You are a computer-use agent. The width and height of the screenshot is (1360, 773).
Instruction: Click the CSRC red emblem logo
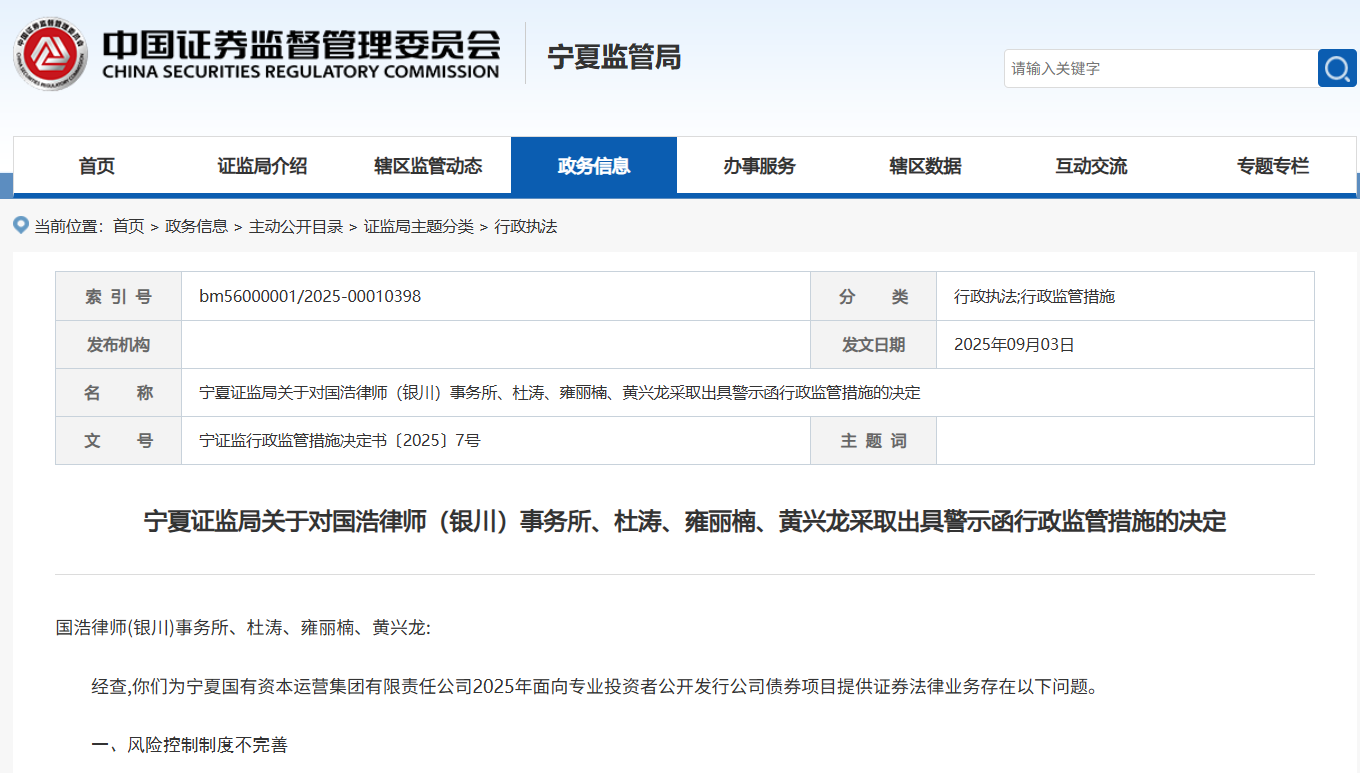tap(50, 55)
